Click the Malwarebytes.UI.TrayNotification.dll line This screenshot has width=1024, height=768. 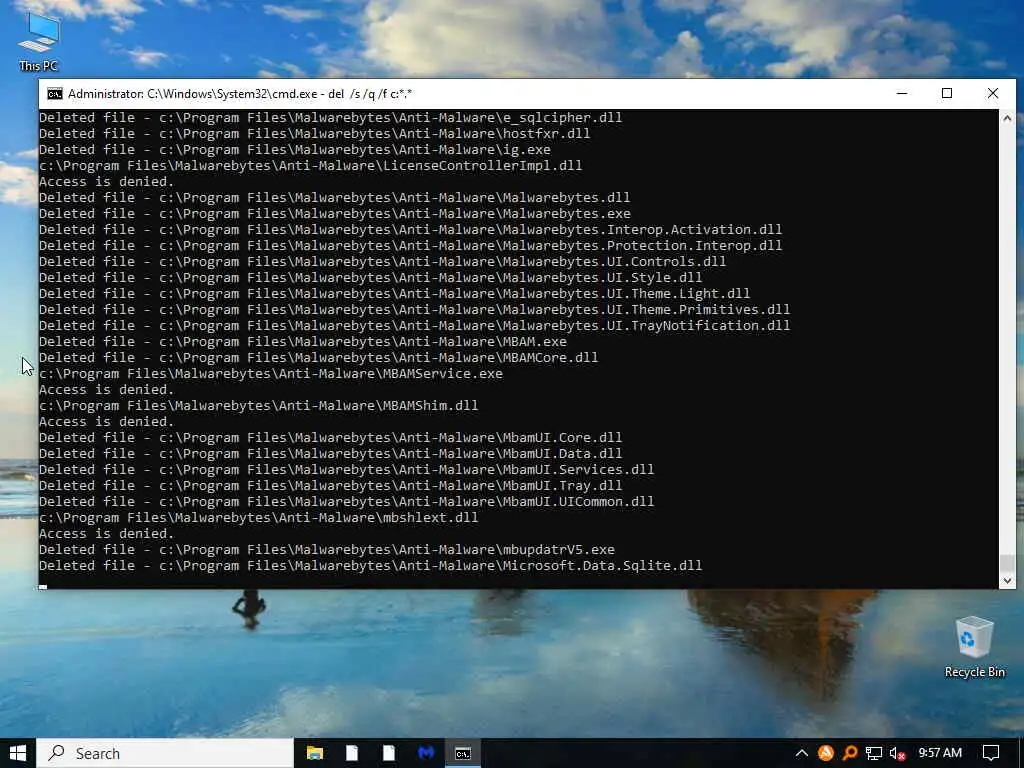[x=415, y=326]
